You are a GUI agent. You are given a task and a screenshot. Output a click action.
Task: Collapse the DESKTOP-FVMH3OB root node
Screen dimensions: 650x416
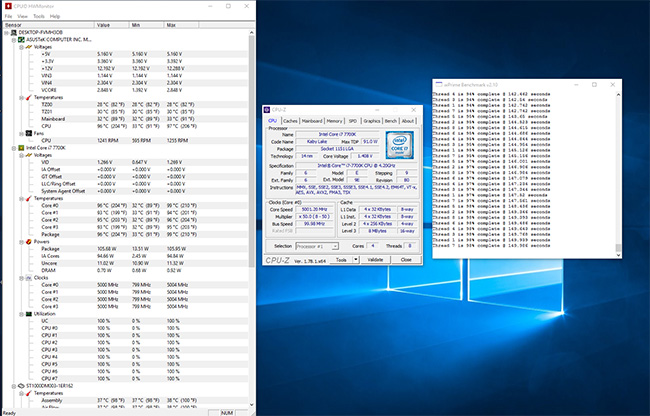[x=6, y=32]
